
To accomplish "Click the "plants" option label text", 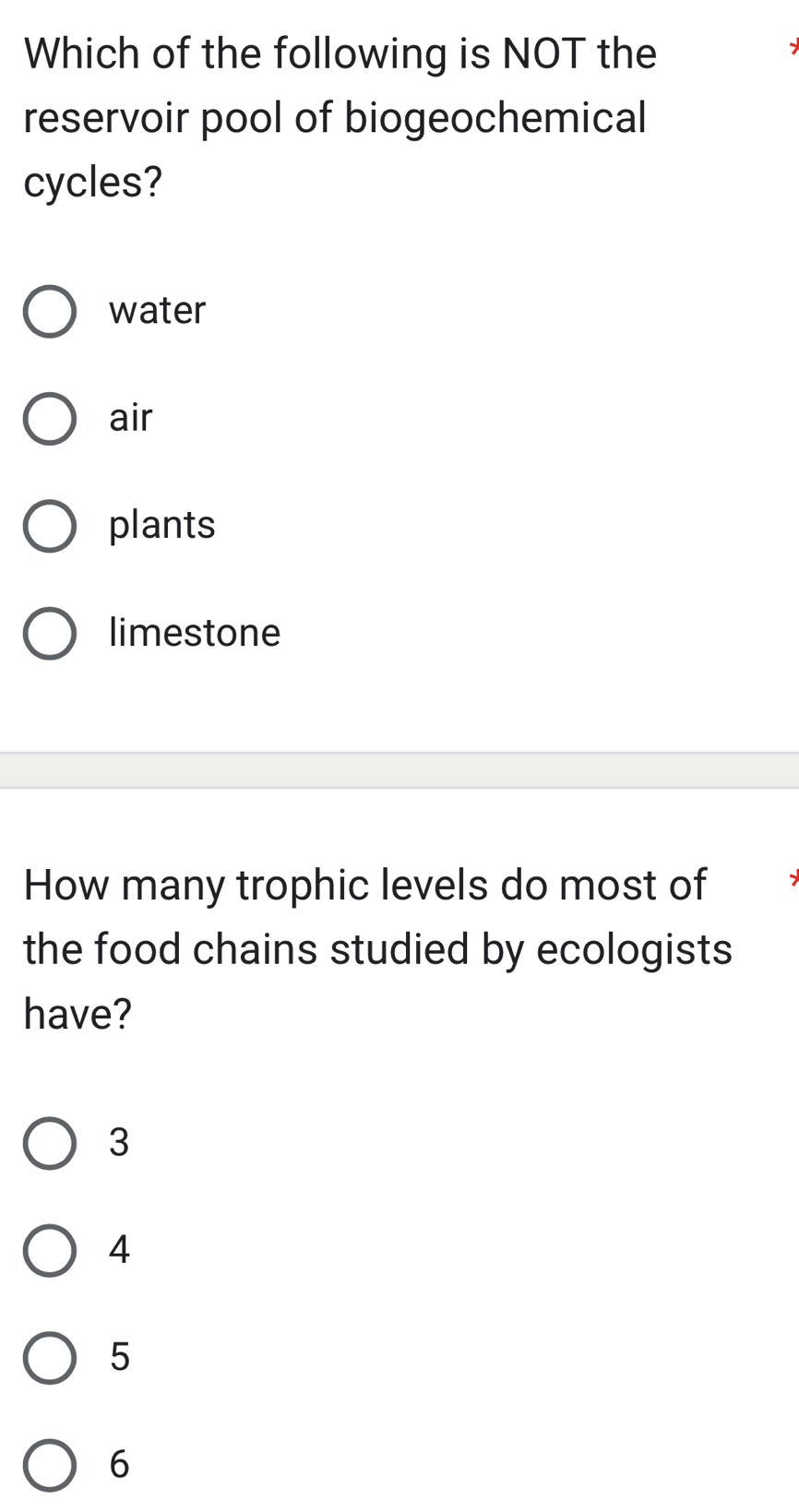I will [x=161, y=525].
